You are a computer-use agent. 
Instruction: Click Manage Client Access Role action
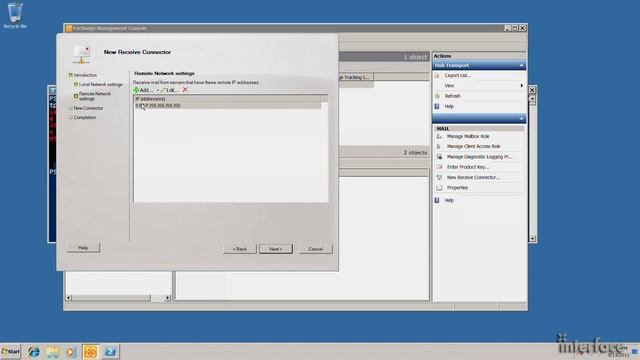pyautogui.click(x=473, y=147)
